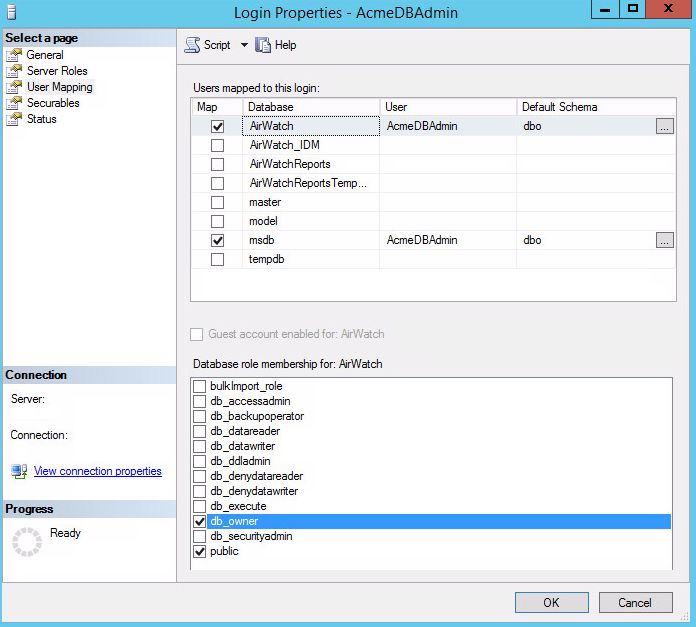Check the db_ddladmin role checkbox
696x627 pixels.
(x=200, y=461)
